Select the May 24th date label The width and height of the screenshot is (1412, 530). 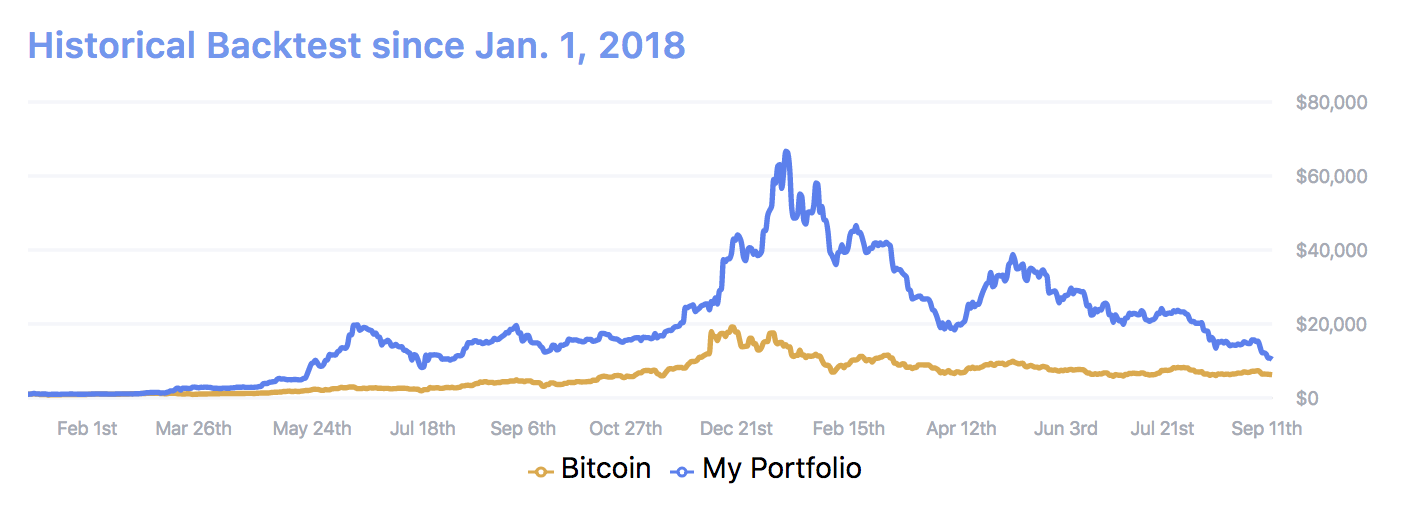click(x=312, y=429)
